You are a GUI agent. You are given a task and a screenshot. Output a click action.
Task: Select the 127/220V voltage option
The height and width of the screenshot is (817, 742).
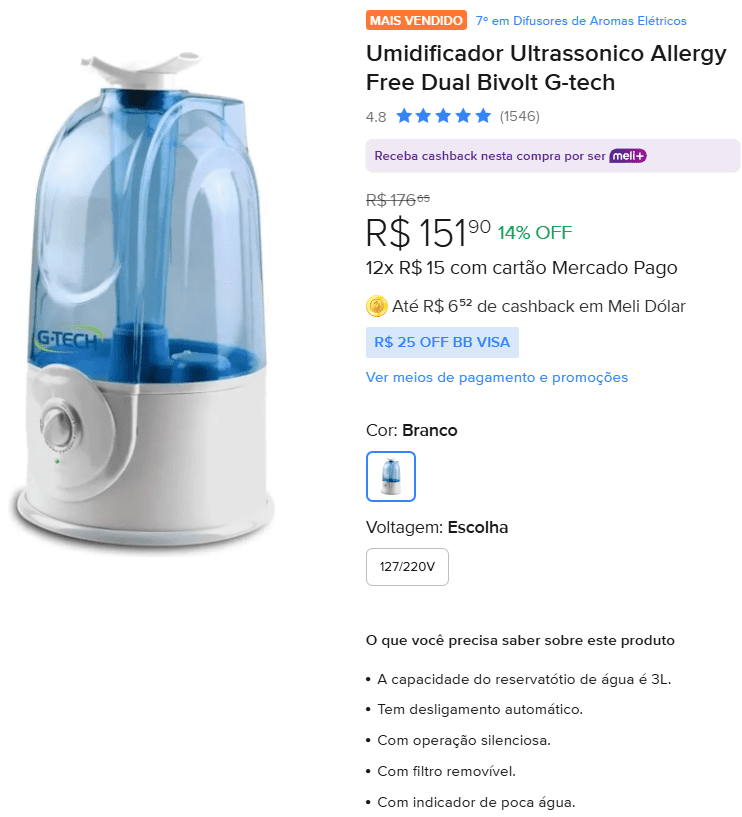pos(407,567)
